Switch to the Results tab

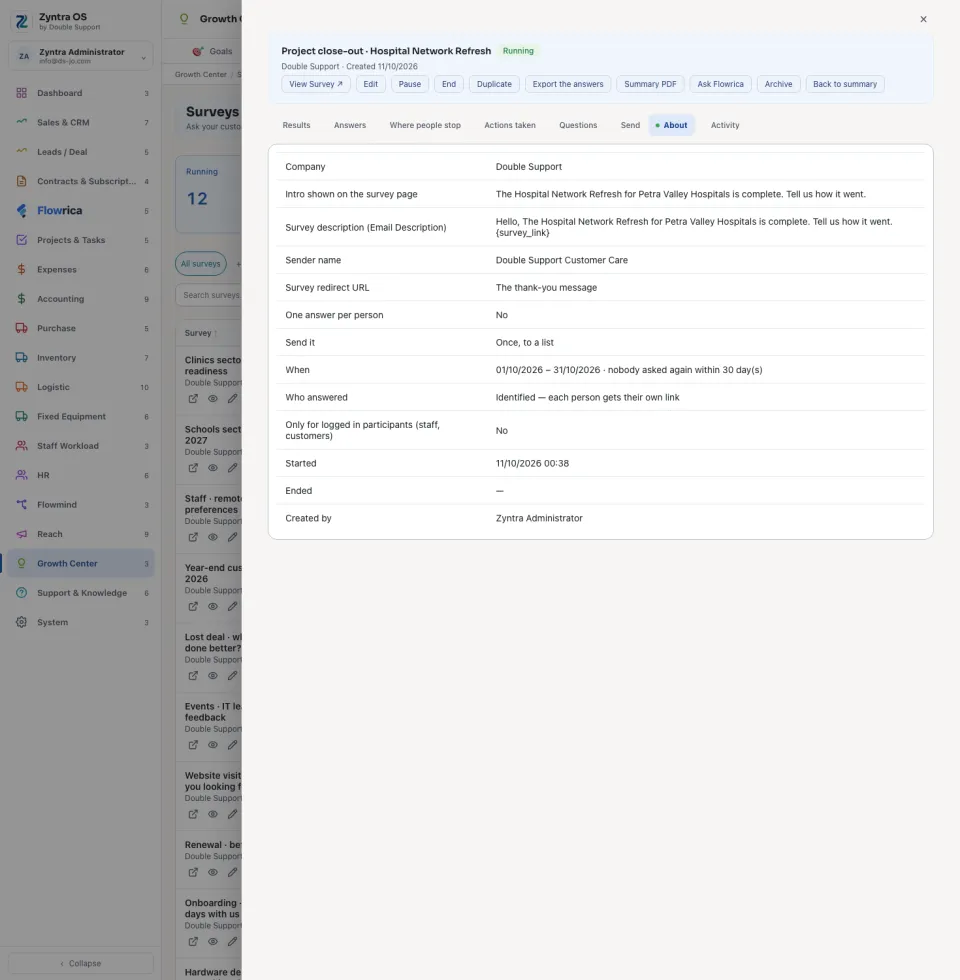tap(296, 125)
